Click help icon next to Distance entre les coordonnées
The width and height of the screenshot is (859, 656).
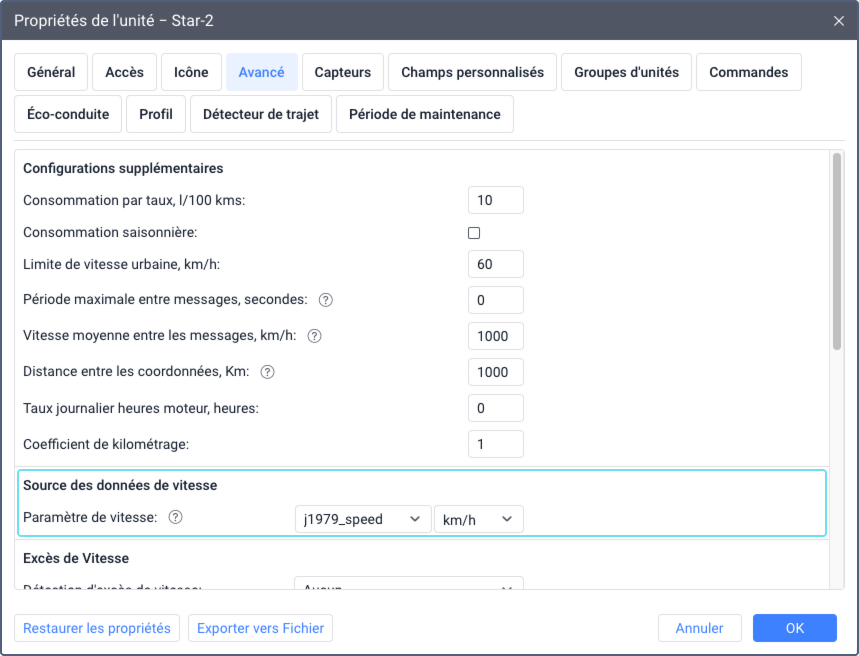pos(267,372)
